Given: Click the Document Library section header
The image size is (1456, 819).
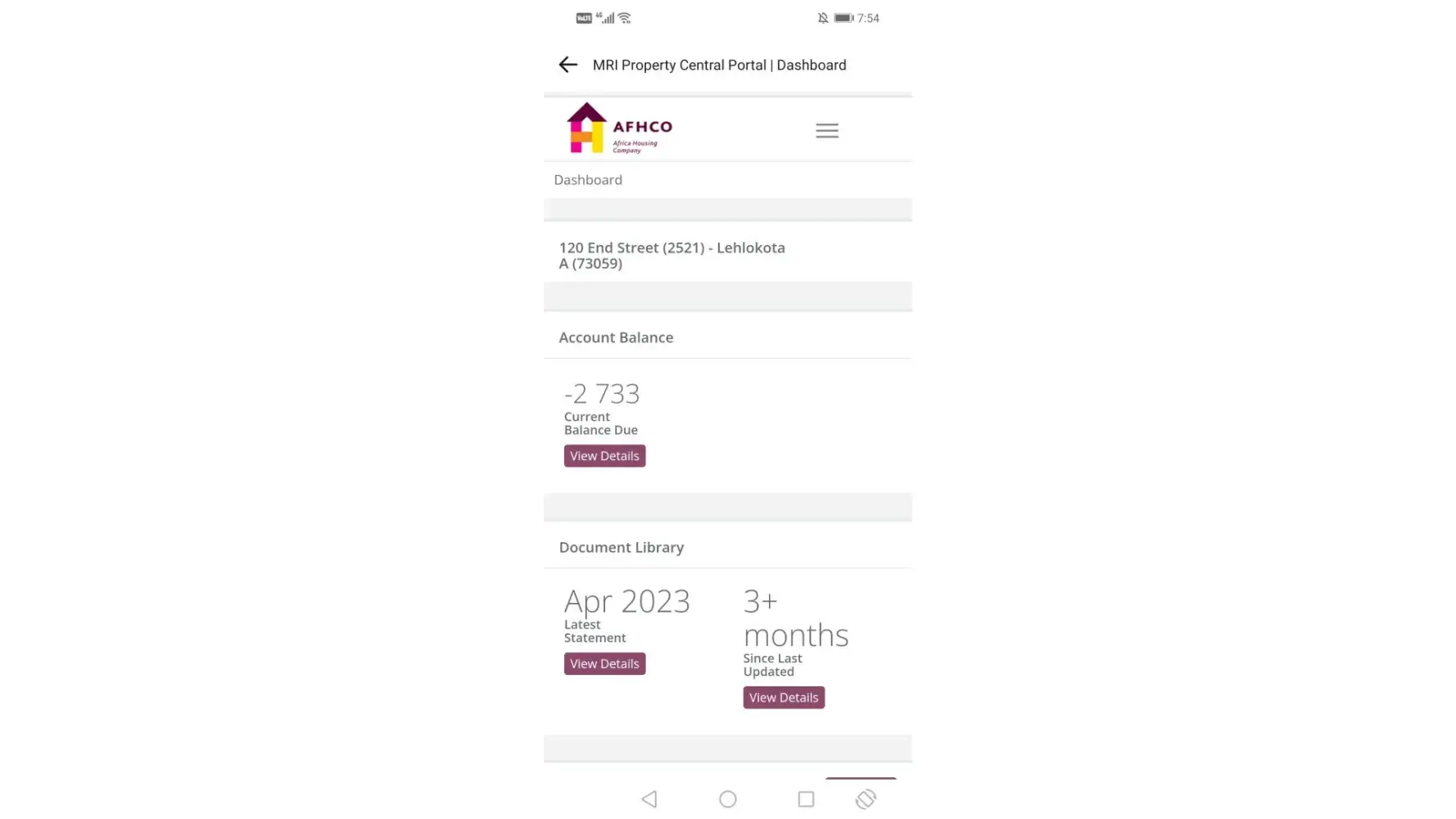Looking at the screenshot, I should (621, 547).
